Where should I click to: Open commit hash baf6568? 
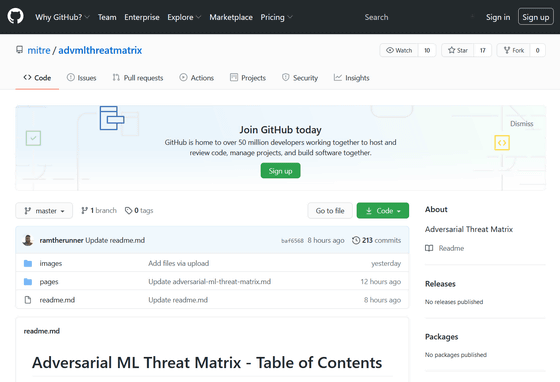point(292,241)
